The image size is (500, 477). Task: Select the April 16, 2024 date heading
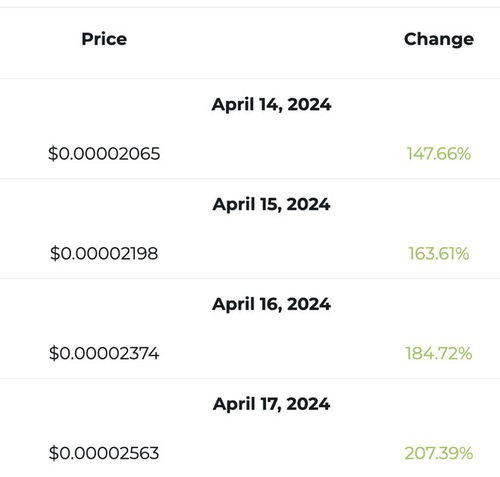tap(271, 304)
